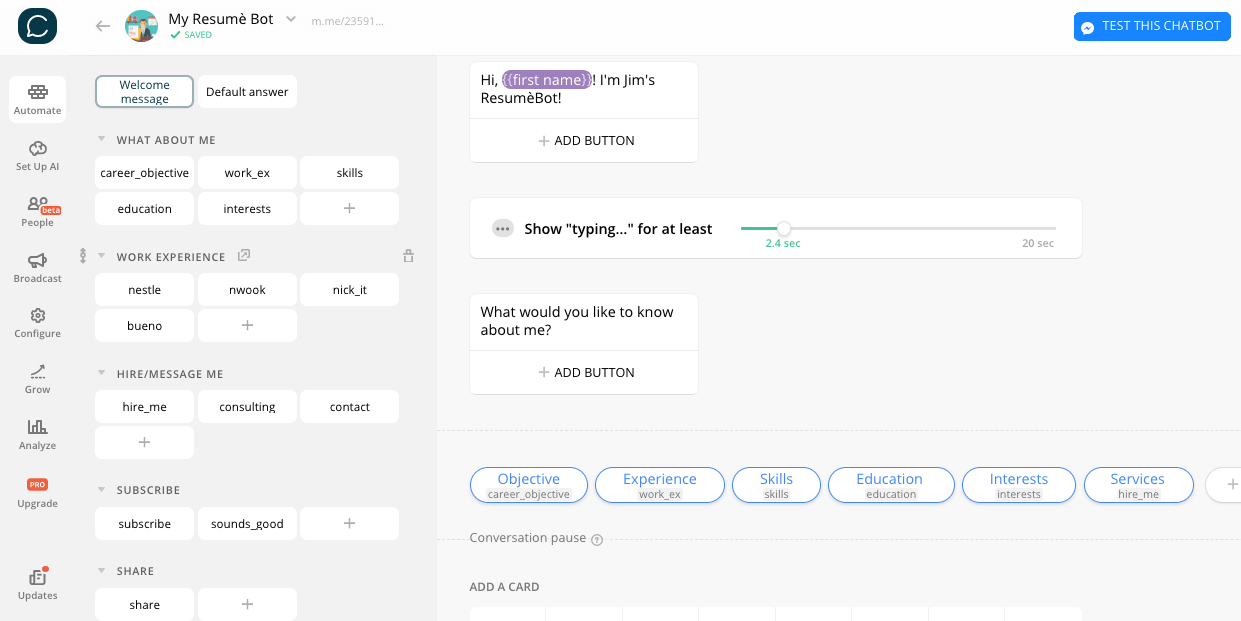Screen dimensions: 1241x621
Task: Open the Grow section in sidebar
Action: 38,378
